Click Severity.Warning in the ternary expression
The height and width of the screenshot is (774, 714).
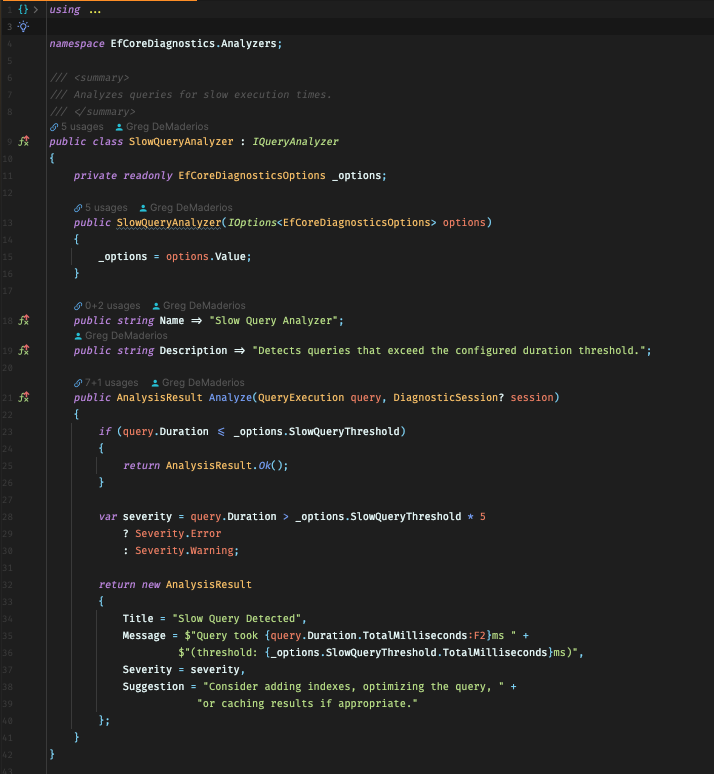pyautogui.click(x=184, y=550)
